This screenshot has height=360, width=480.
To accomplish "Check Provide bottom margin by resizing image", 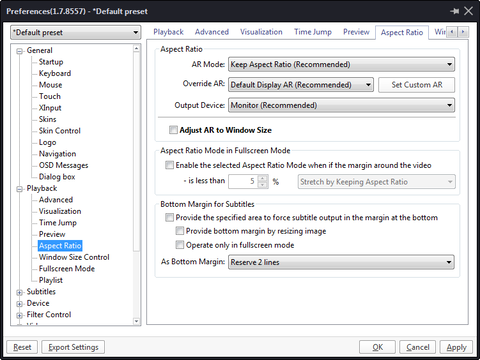I will pyautogui.click(x=180, y=231).
